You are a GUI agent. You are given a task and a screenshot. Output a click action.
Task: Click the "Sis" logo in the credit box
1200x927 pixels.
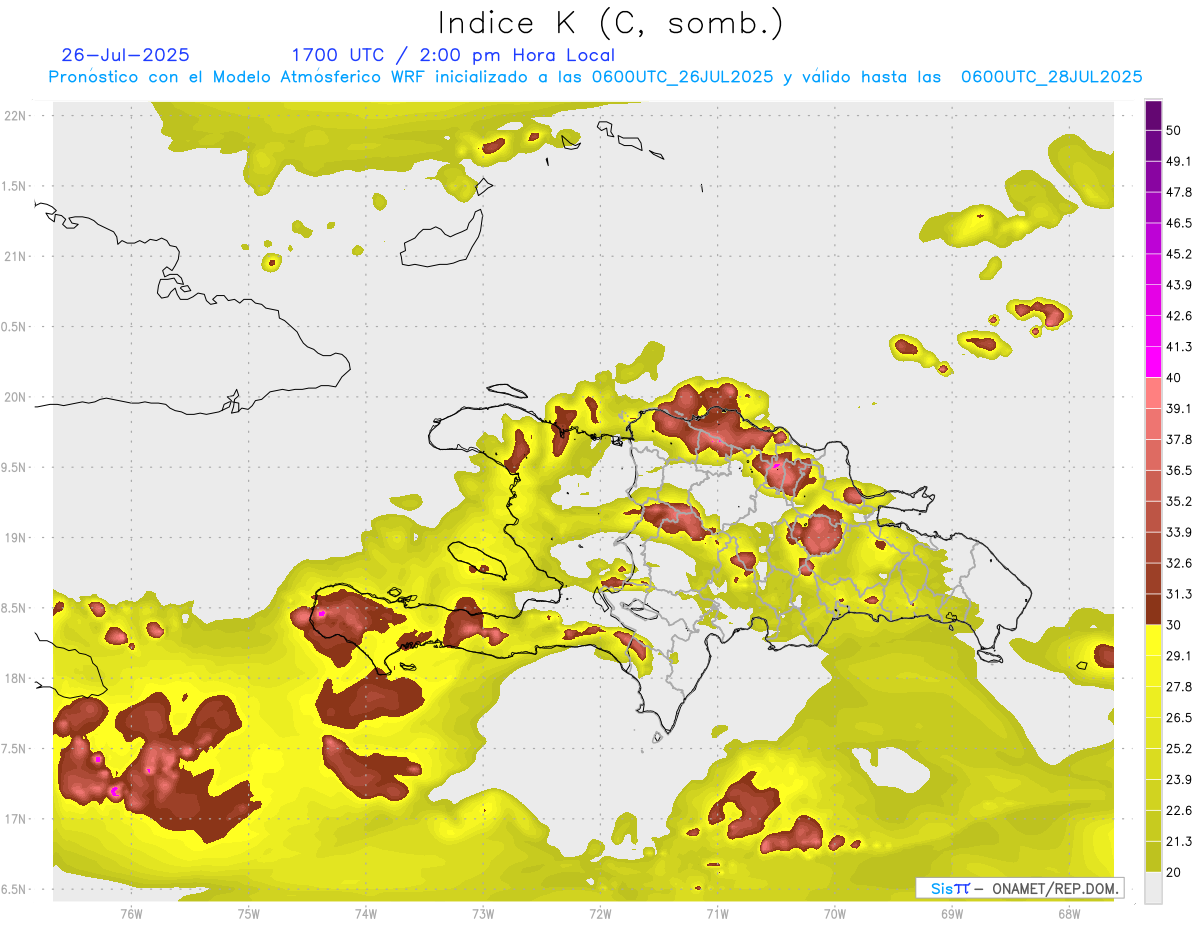[x=943, y=889]
